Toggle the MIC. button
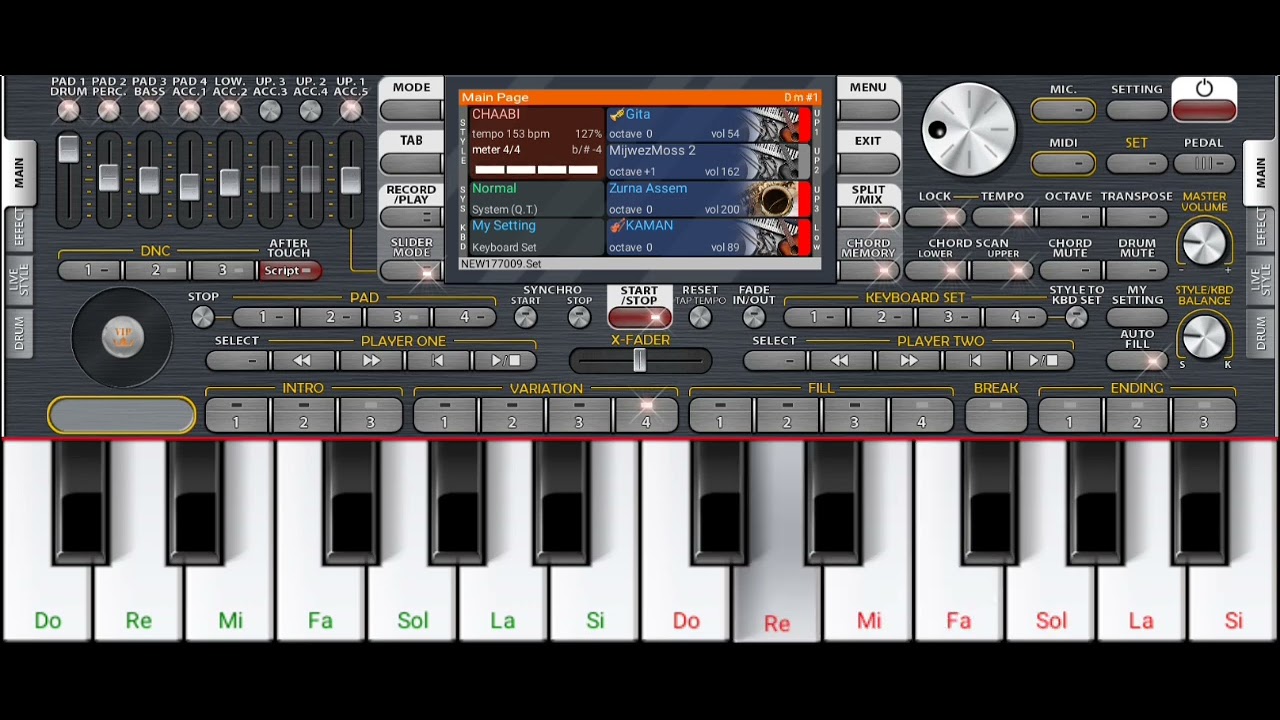The image size is (1280, 720). (1063, 109)
